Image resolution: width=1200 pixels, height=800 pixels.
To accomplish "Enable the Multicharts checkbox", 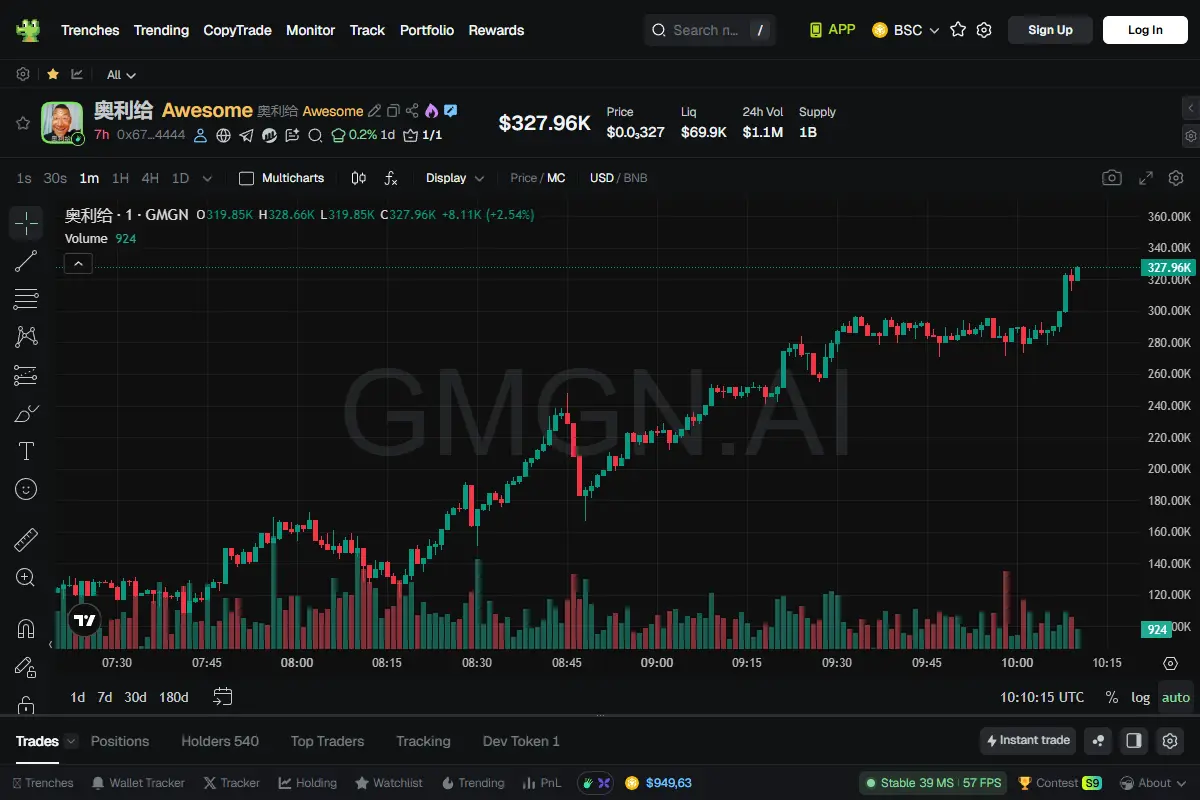I will click(246, 178).
